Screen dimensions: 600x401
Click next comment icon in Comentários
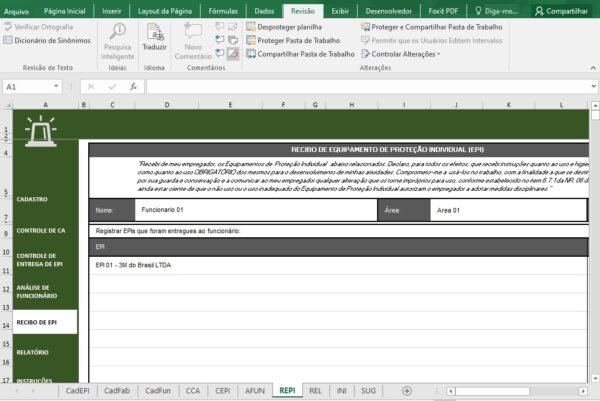tap(220, 53)
